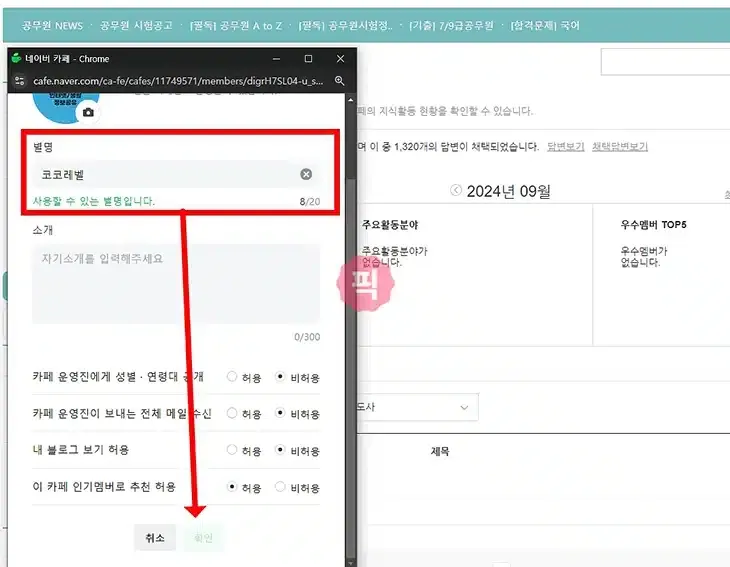
Task: Open the 답변보기 link
Action: tap(566, 147)
